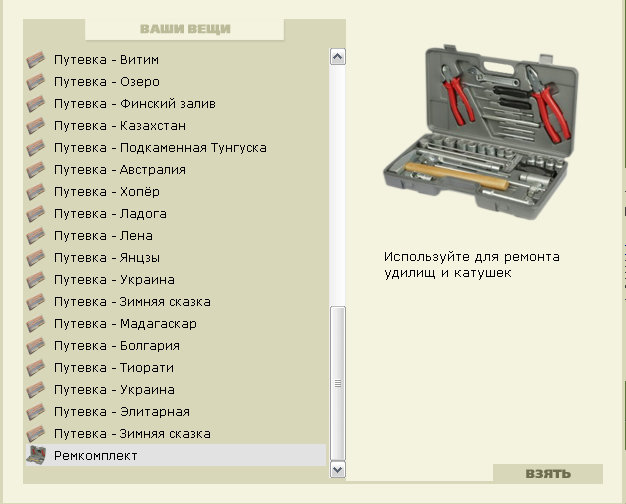Click the ticket icon next to Путевка - Озеро
The height and width of the screenshot is (504, 626).
point(36,82)
